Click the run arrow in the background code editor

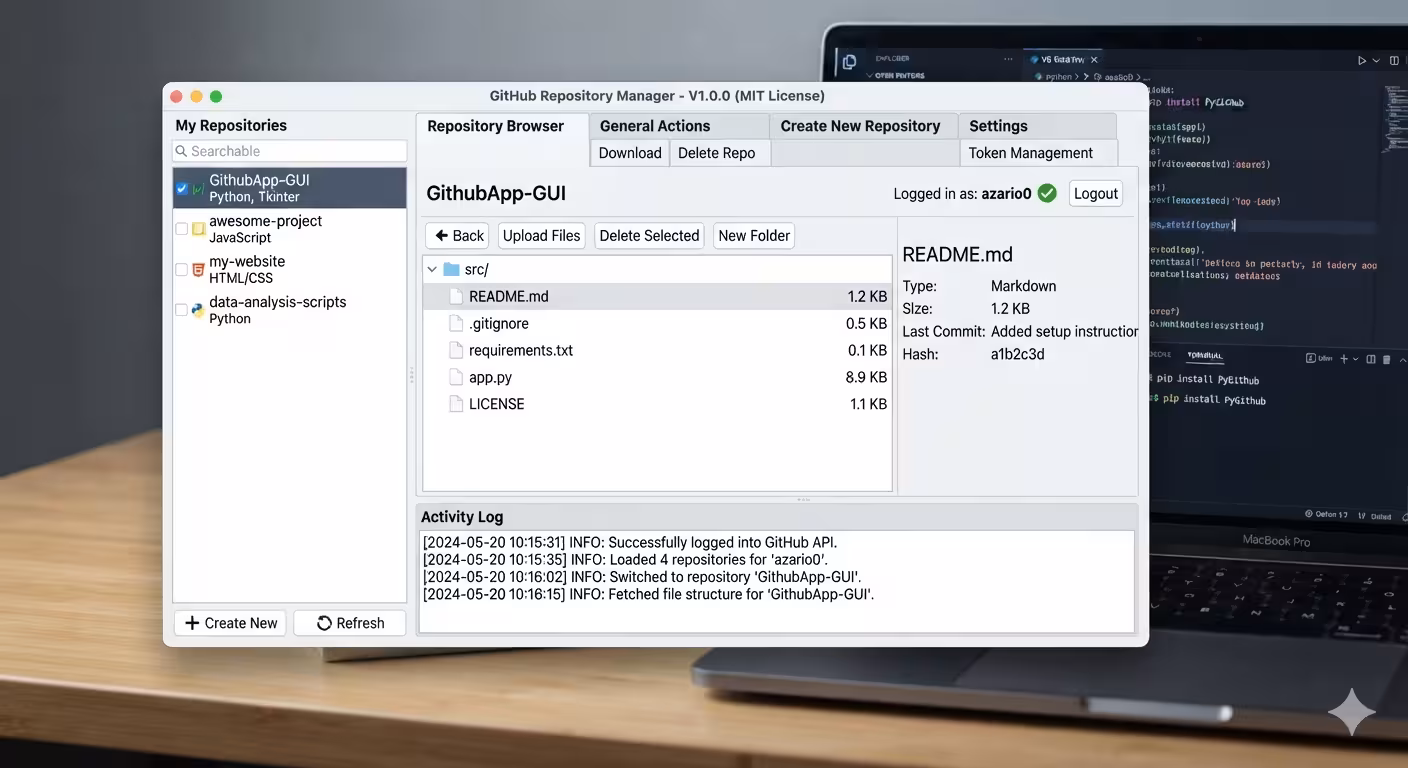1361,60
